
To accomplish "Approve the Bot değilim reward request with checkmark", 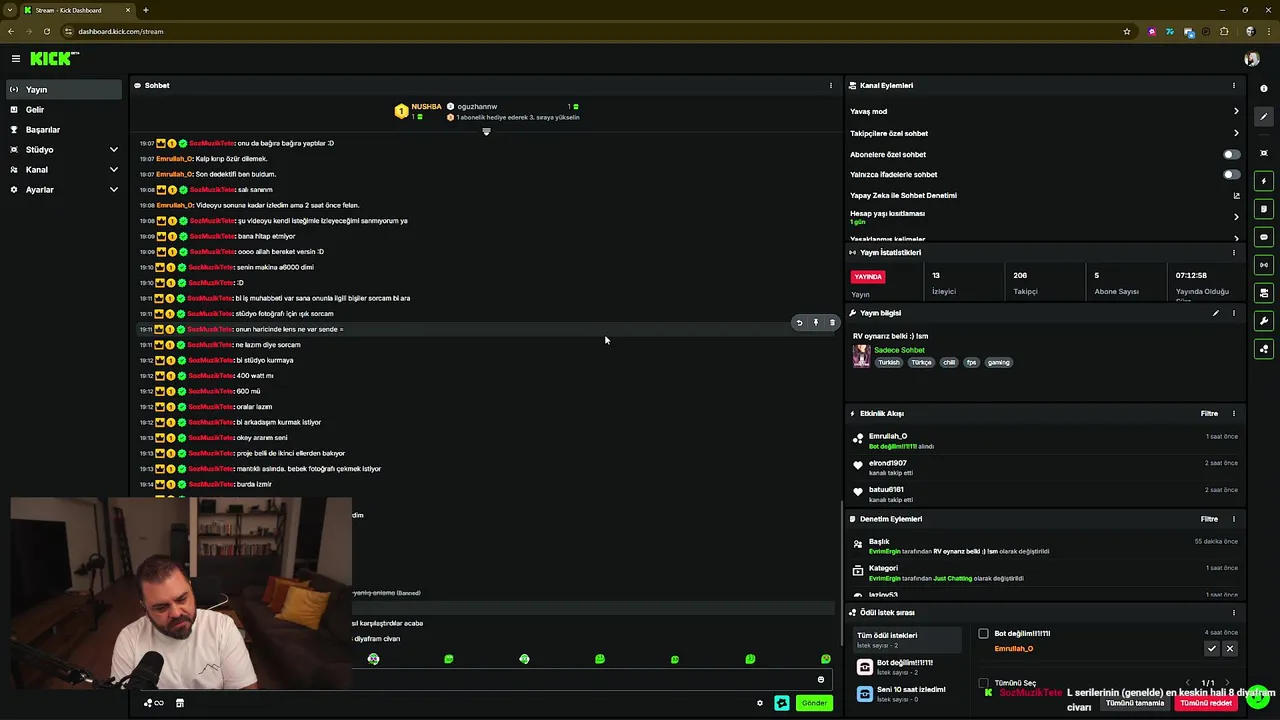I will [1211, 648].
